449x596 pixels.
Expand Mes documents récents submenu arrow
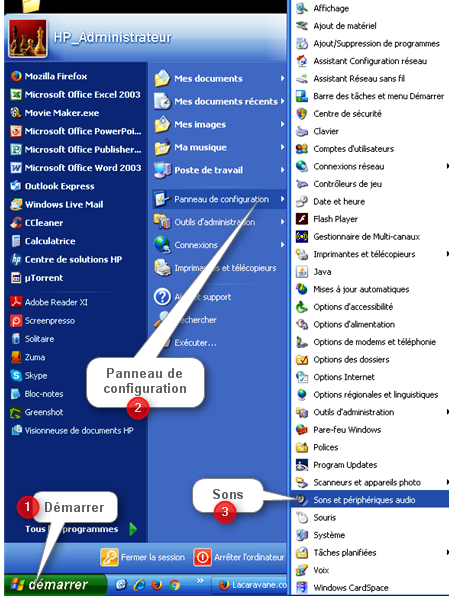point(282,101)
